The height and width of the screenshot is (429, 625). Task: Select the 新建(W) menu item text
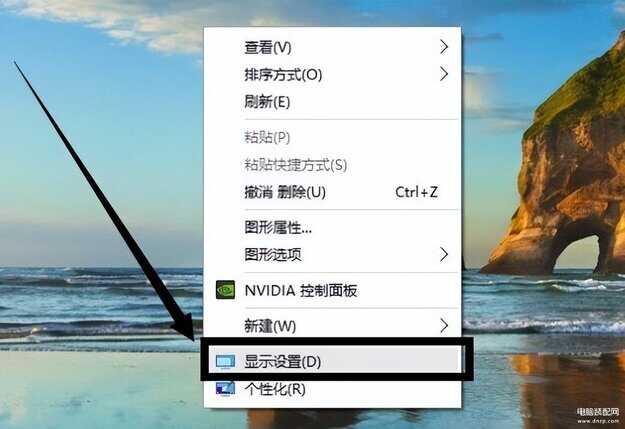tap(270, 326)
